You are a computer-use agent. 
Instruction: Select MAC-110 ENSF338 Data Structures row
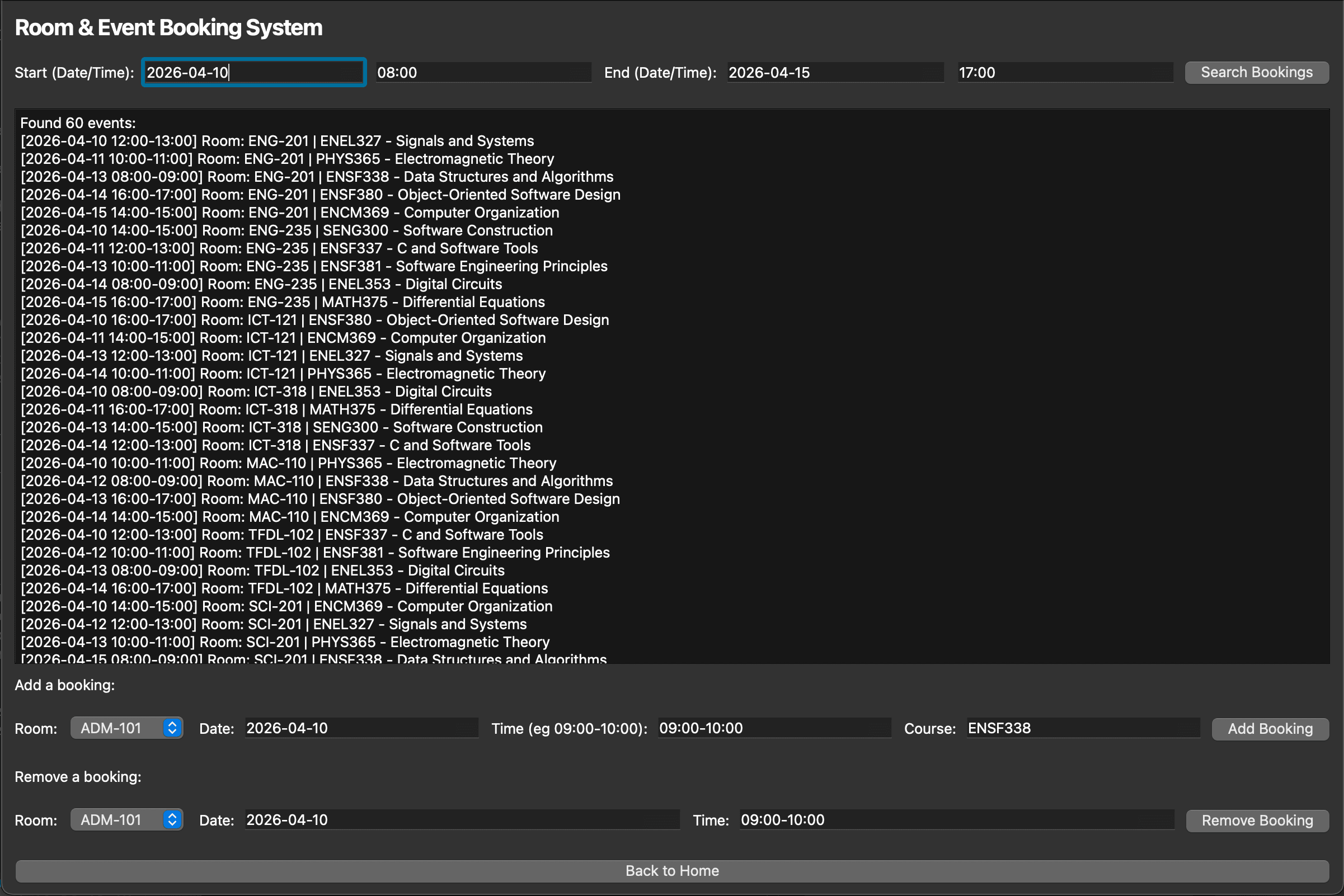(317, 481)
